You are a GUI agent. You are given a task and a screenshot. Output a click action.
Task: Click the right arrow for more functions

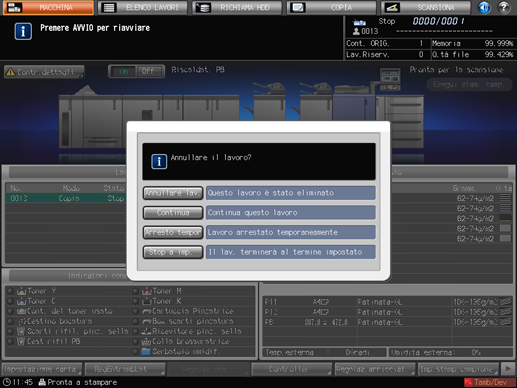(508, 369)
